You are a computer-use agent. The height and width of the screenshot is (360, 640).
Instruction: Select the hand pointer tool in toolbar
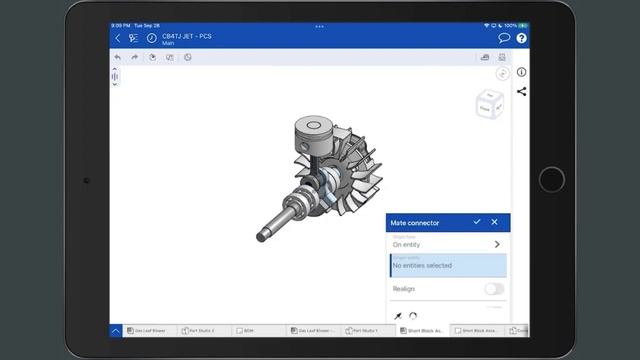pyautogui.click(x=152, y=57)
